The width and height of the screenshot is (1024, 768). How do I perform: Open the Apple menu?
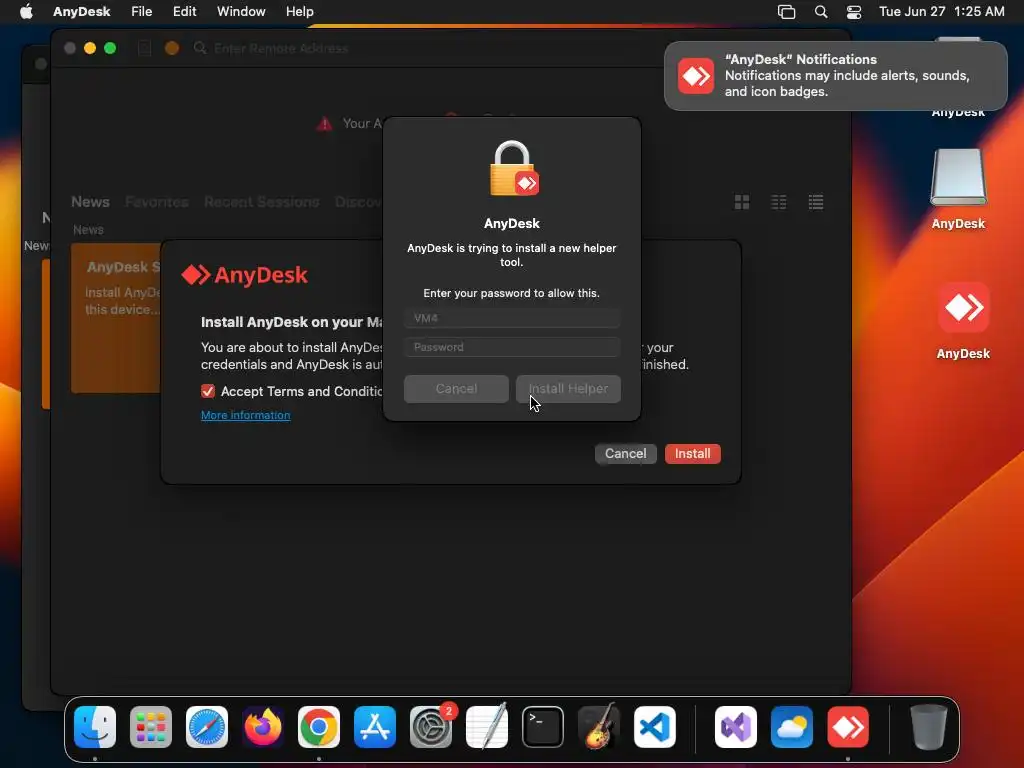[x=26, y=12]
